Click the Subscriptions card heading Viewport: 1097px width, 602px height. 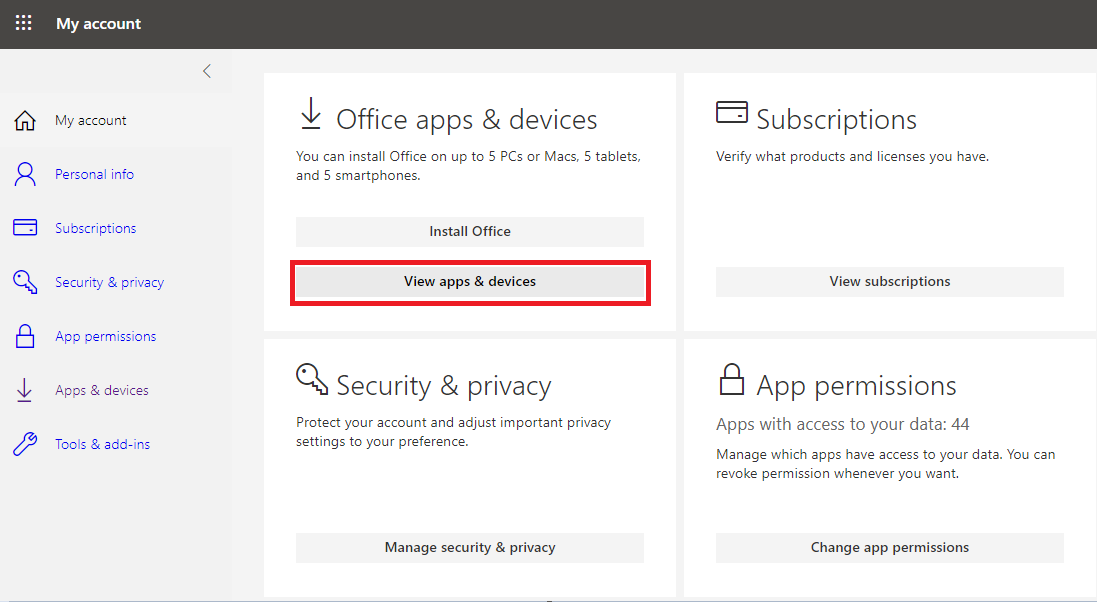(837, 120)
